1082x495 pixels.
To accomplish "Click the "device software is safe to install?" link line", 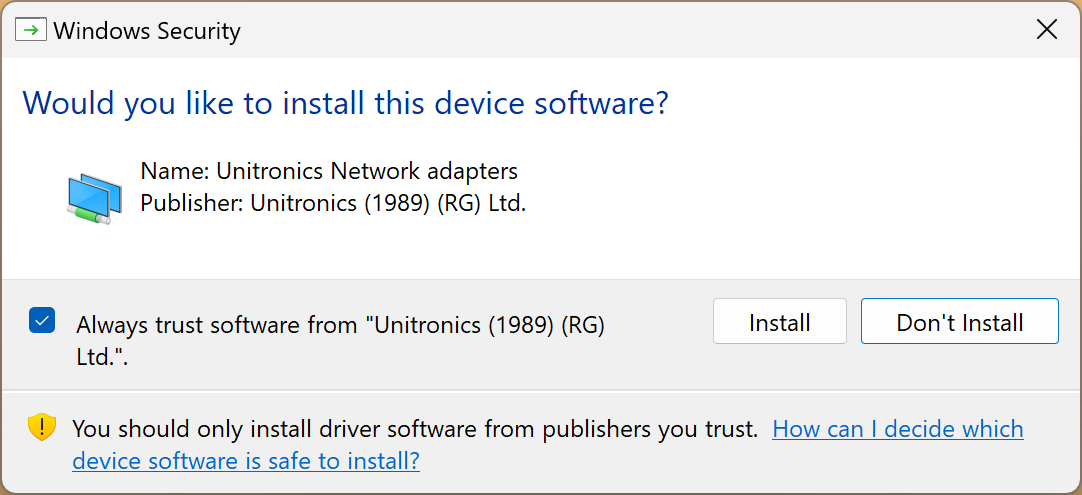I will point(245,461).
